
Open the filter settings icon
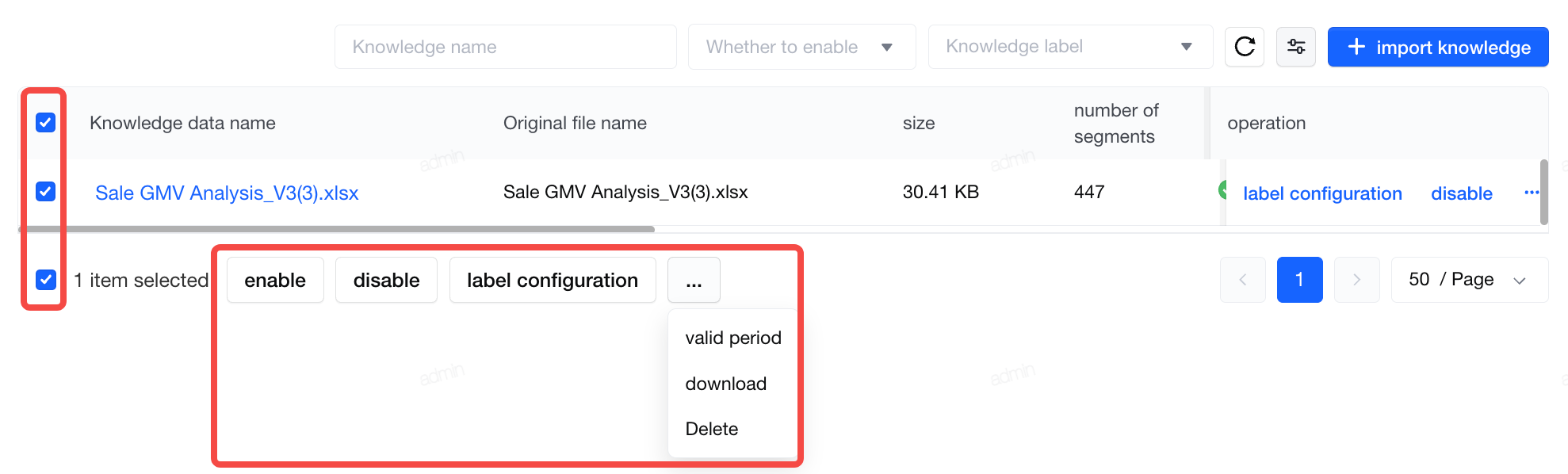[1296, 47]
